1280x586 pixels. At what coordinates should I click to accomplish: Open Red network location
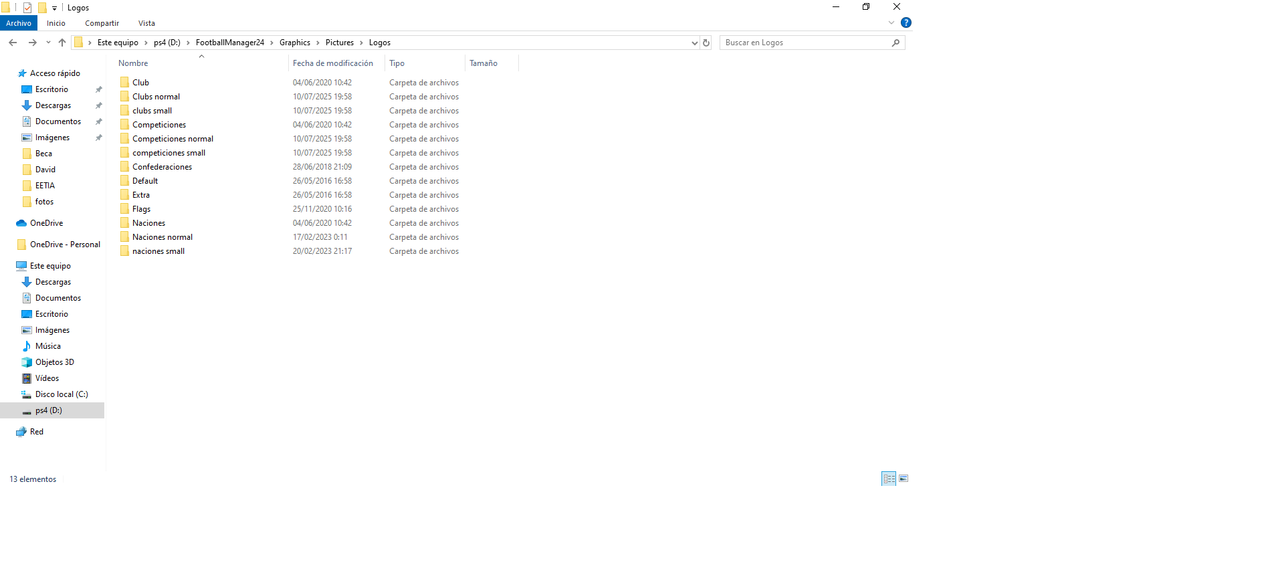tap(36, 432)
